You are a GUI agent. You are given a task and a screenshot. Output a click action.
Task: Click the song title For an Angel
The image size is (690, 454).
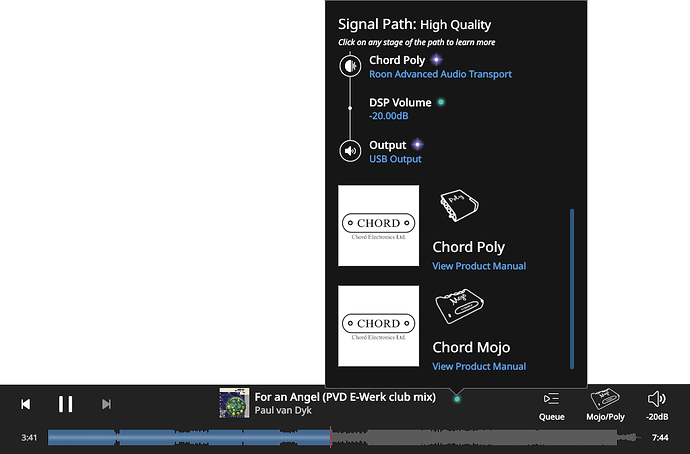tap(345, 397)
